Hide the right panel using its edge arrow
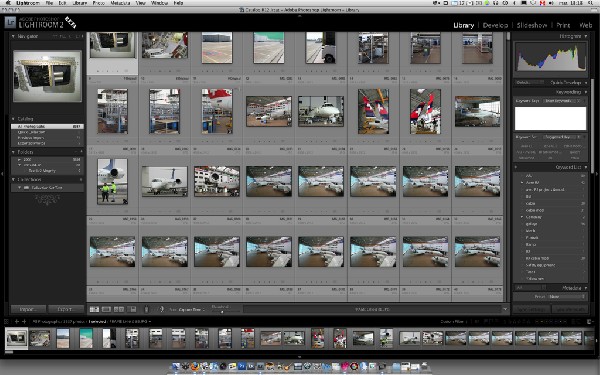 point(597,174)
